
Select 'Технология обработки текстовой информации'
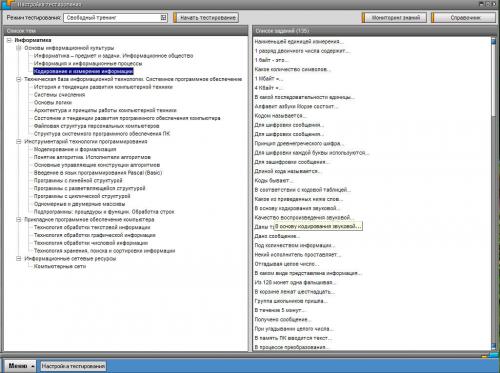click(x=92, y=227)
